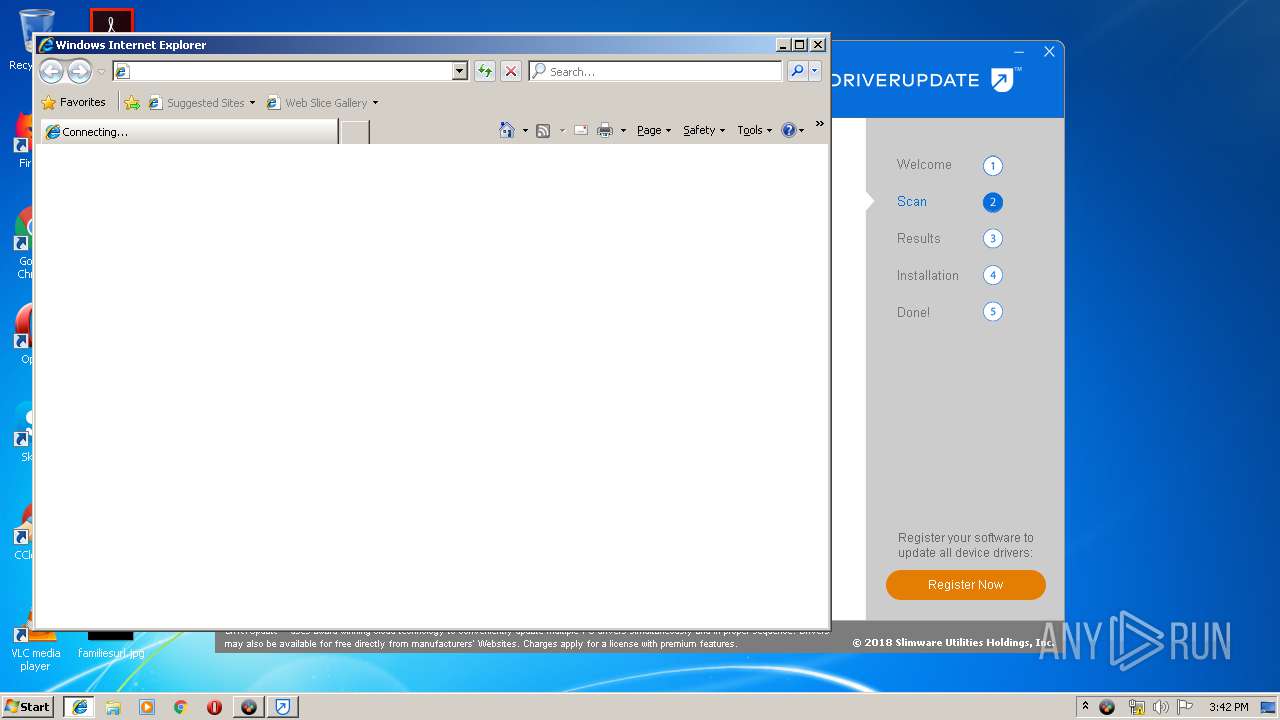
Task: Select the Done! step in DriverUpdate
Action: [913, 312]
